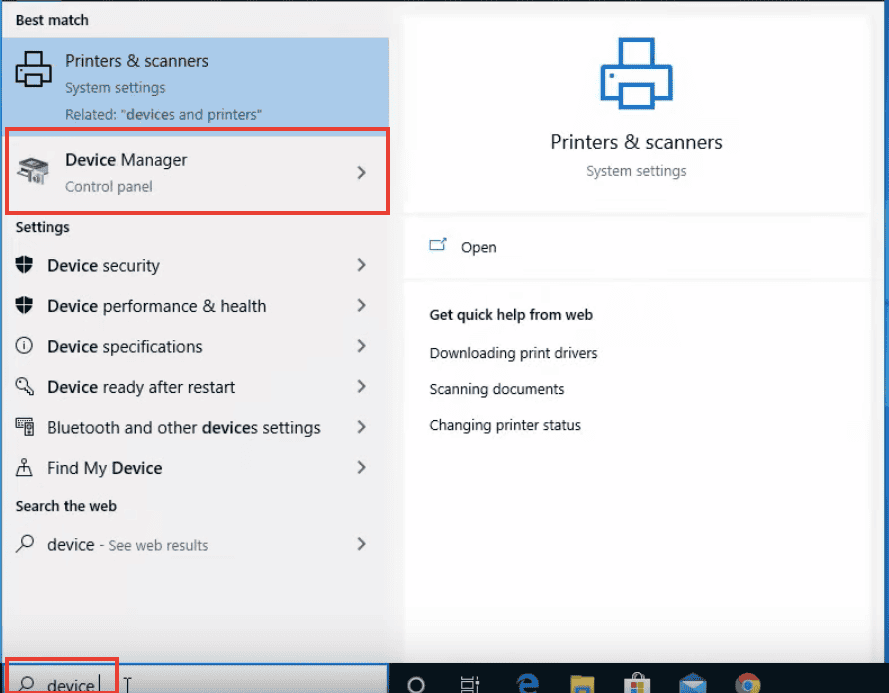Open Device performance & health setting
Viewport: 889px width, 693px height.
[x=196, y=306]
